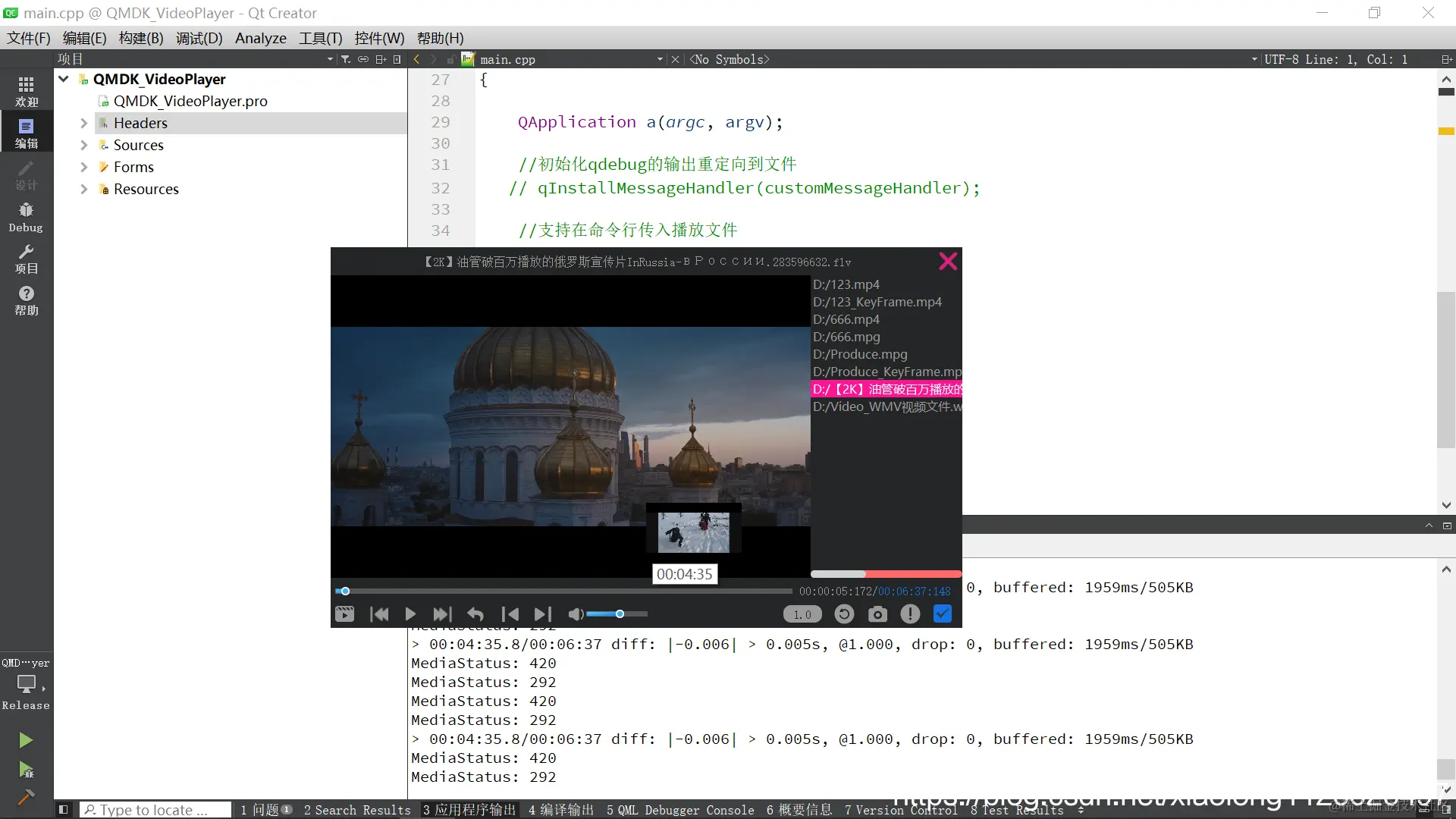
Task: Switch to 4 编译输出 output tab
Action: pos(561,810)
